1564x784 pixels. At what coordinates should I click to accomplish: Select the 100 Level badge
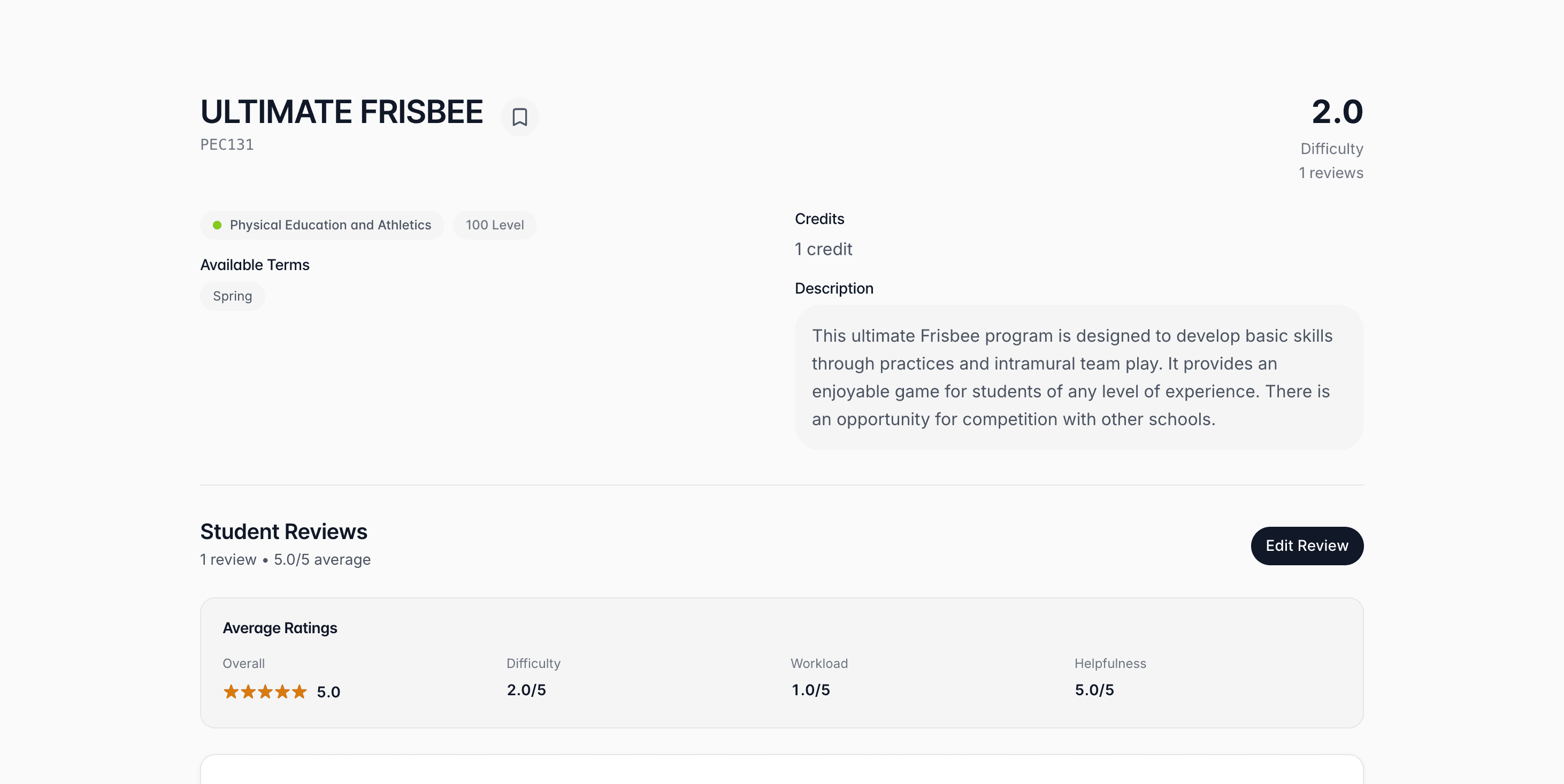pos(494,225)
